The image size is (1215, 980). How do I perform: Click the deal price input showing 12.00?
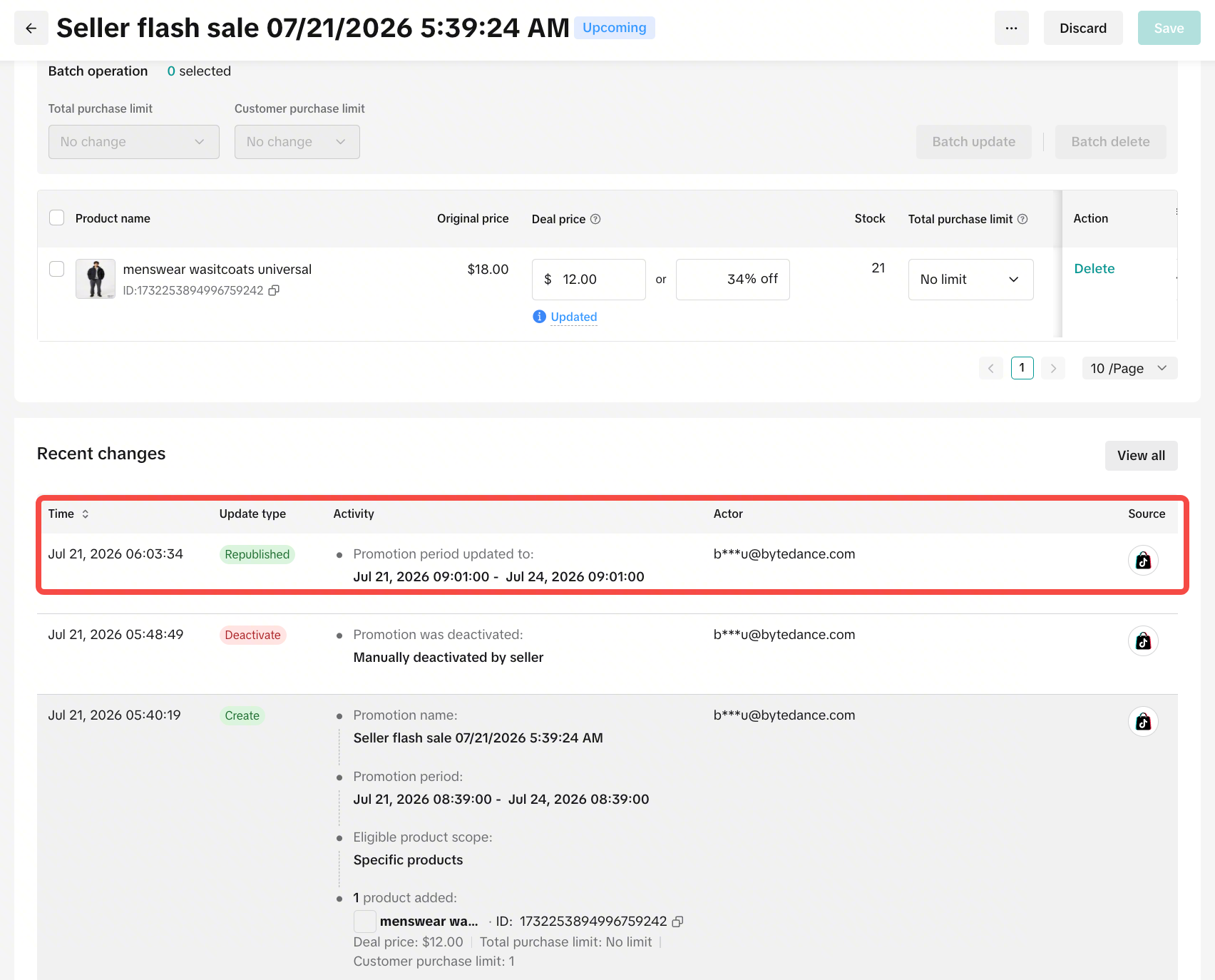click(x=588, y=280)
